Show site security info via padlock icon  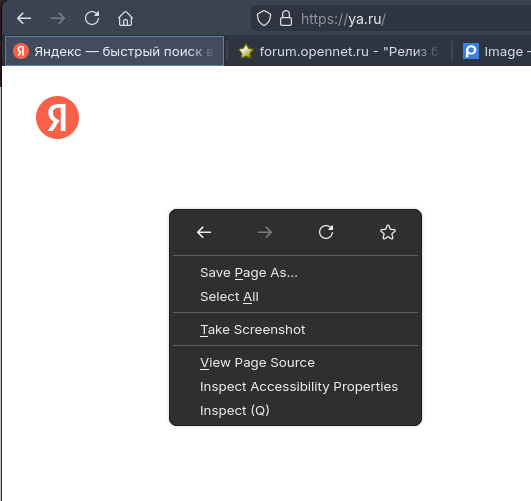[286, 18]
